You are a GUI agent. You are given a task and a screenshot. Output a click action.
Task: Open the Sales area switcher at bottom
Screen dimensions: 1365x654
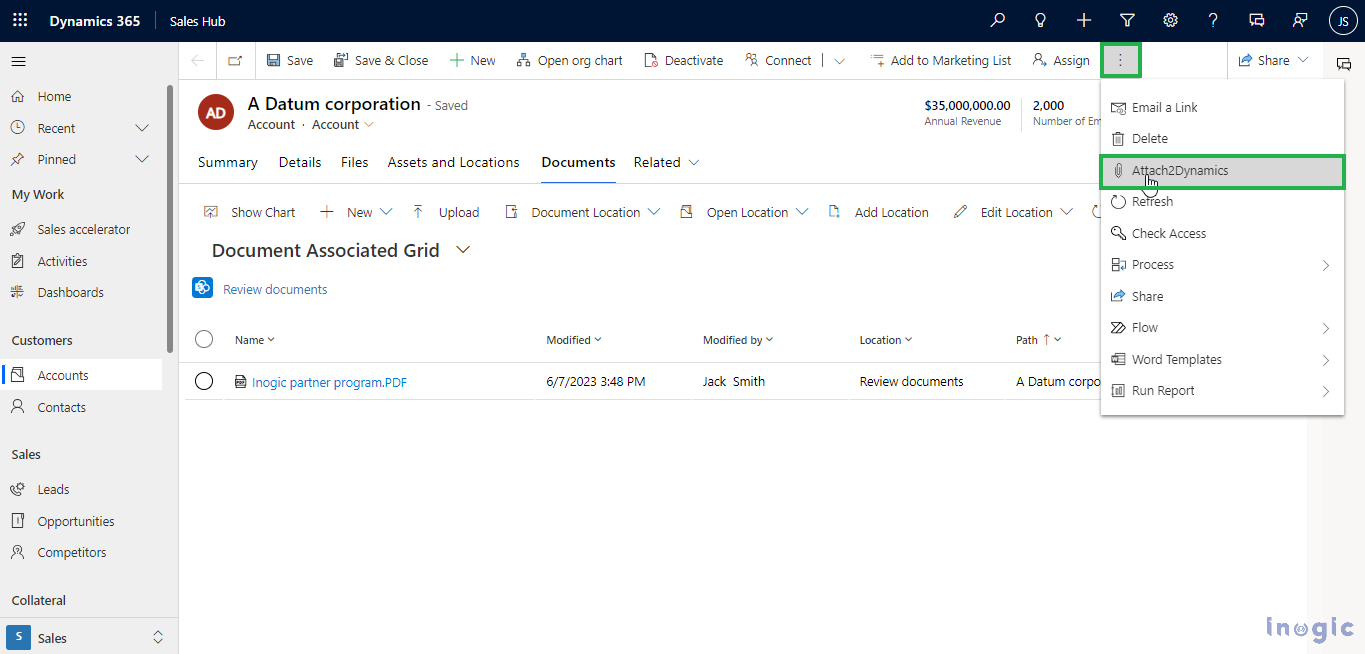[85, 637]
